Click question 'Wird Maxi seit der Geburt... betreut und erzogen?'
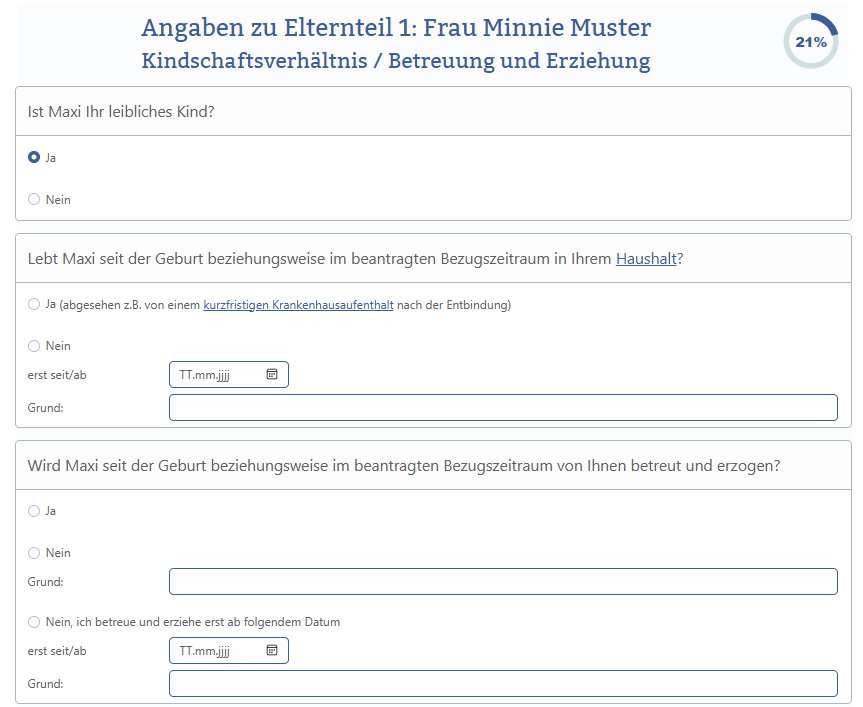The height and width of the screenshot is (707, 863). (x=404, y=466)
